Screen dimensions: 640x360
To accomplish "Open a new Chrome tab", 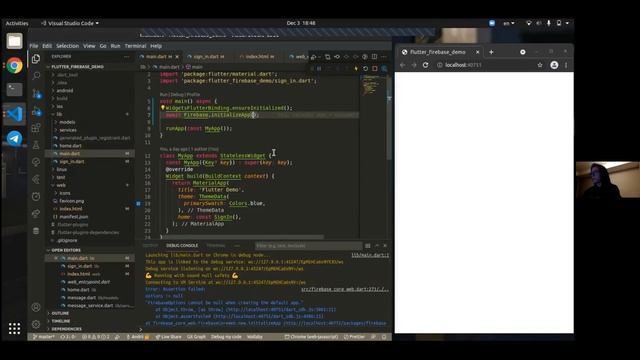I will [491, 52].
